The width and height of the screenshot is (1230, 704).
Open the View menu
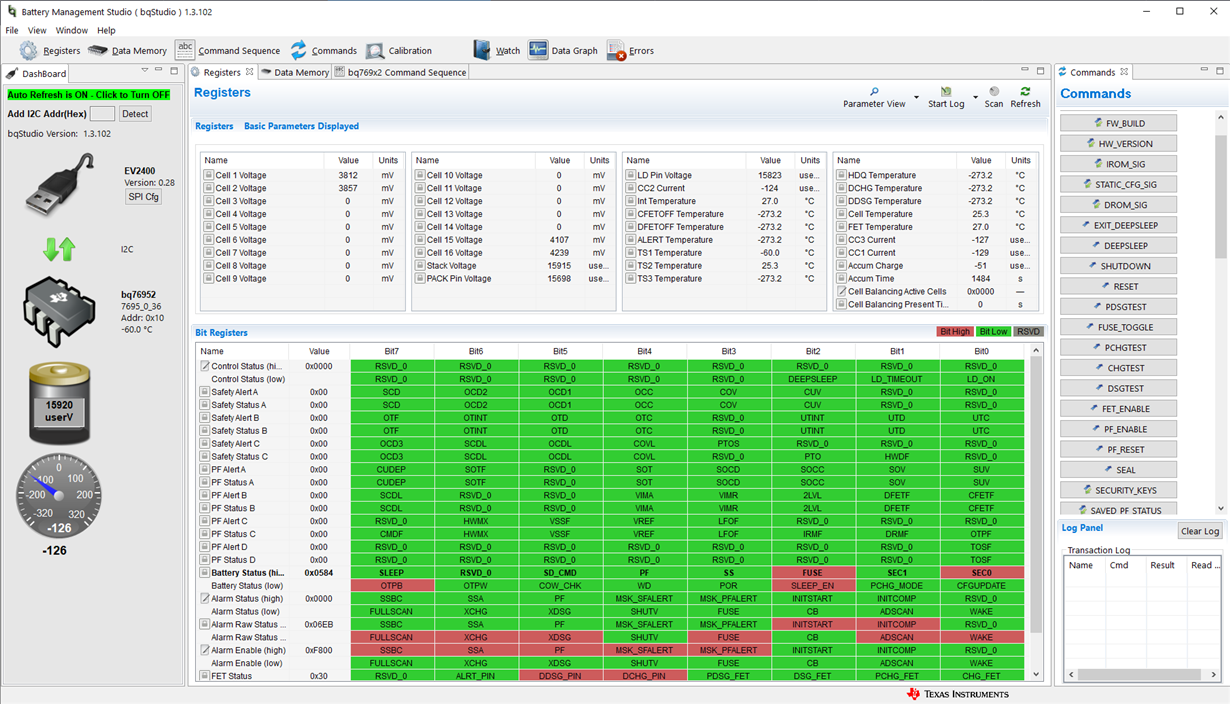(37, 31)
